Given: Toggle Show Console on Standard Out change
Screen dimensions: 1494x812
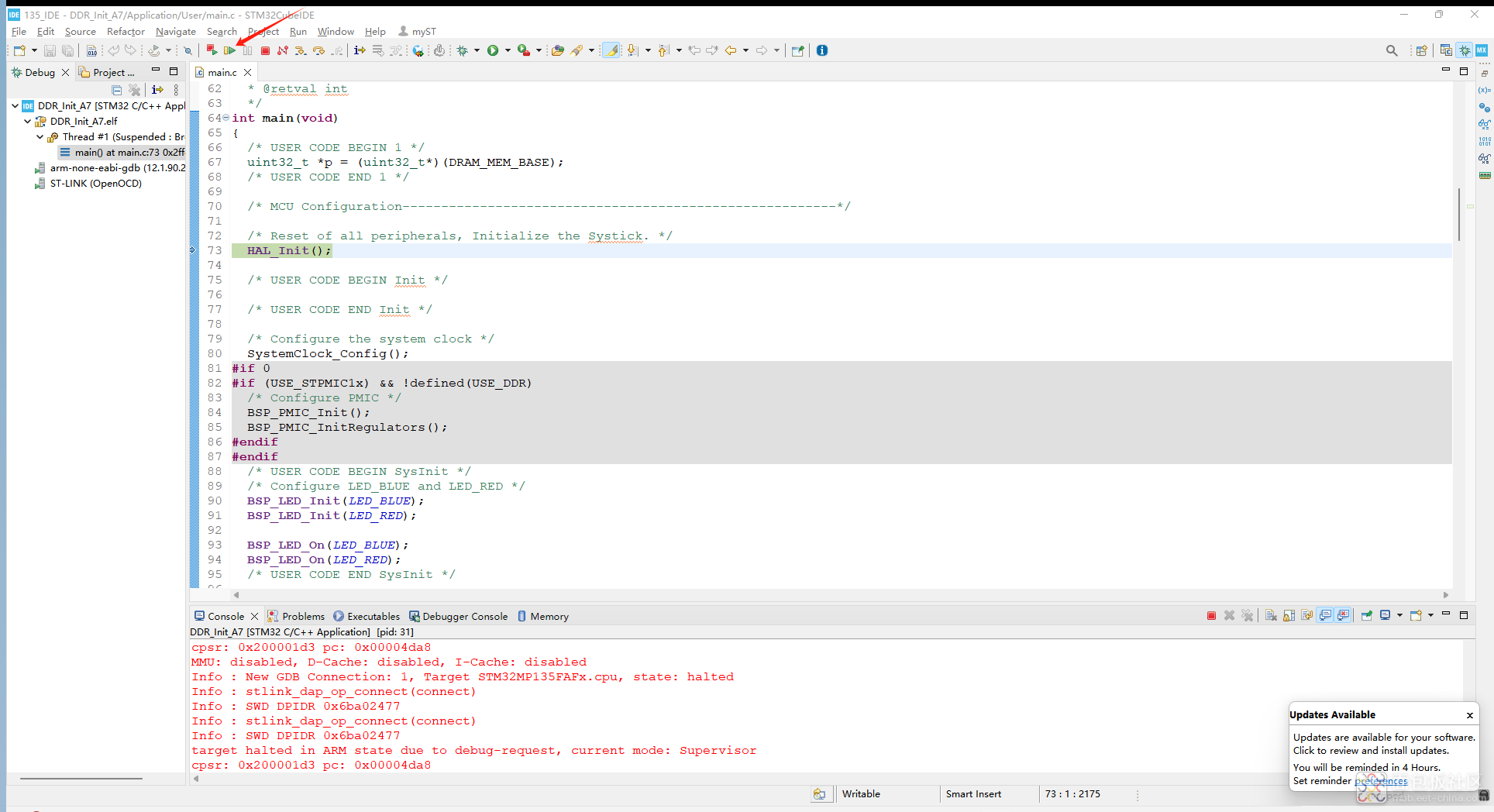Looking at the screenshot, I should coord(1325,616).
